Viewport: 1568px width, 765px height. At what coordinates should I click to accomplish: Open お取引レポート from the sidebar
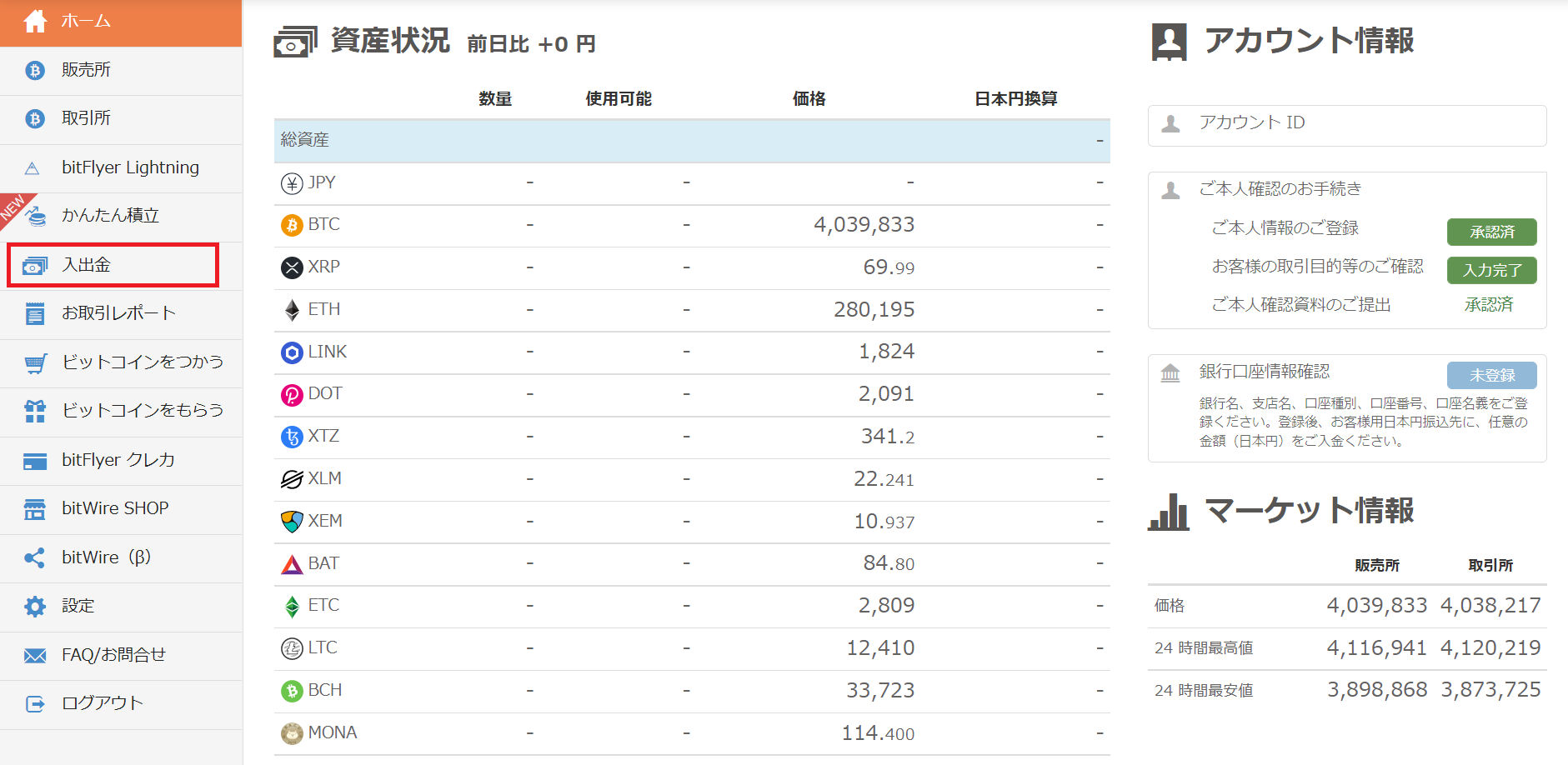click(121, 314)
